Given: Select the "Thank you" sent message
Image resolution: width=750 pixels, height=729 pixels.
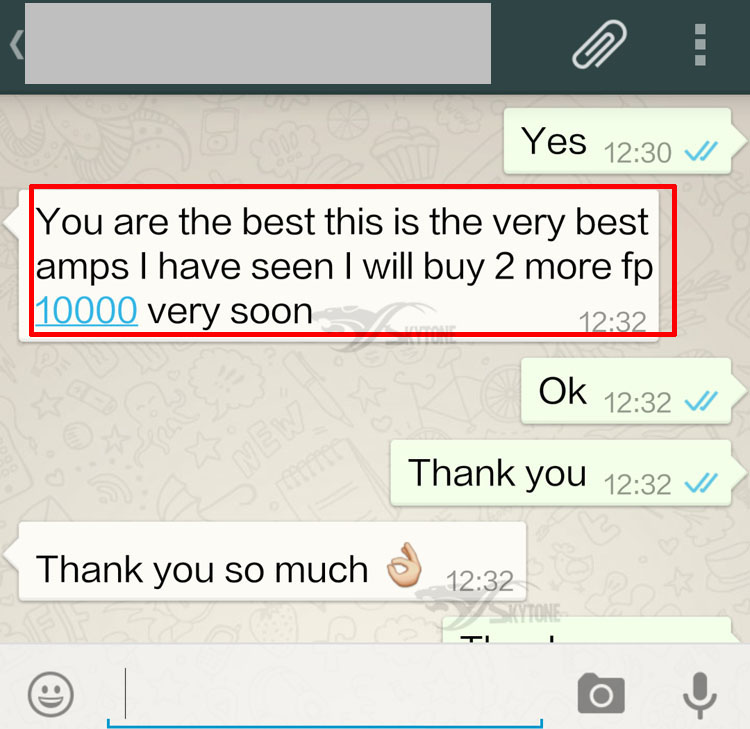Looking at the screenshot, I should [561, 473].
